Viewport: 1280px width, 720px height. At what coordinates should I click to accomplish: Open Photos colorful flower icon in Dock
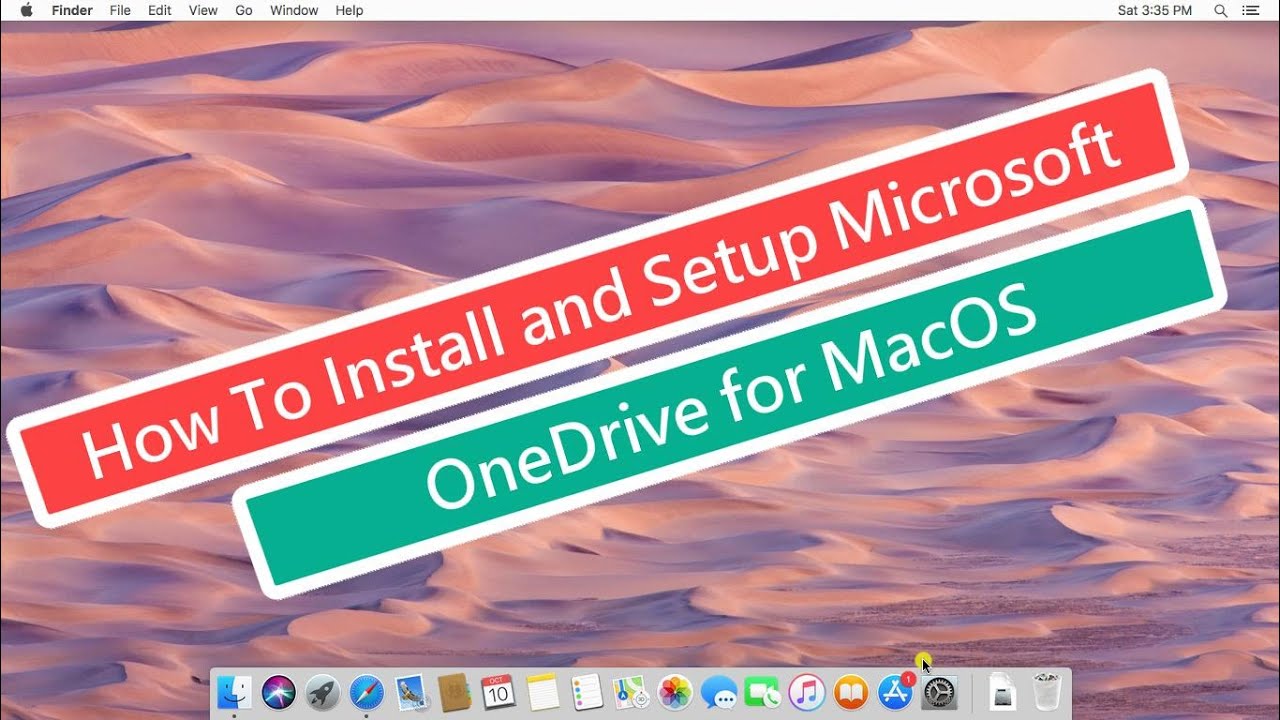click(x=675, y=692)
